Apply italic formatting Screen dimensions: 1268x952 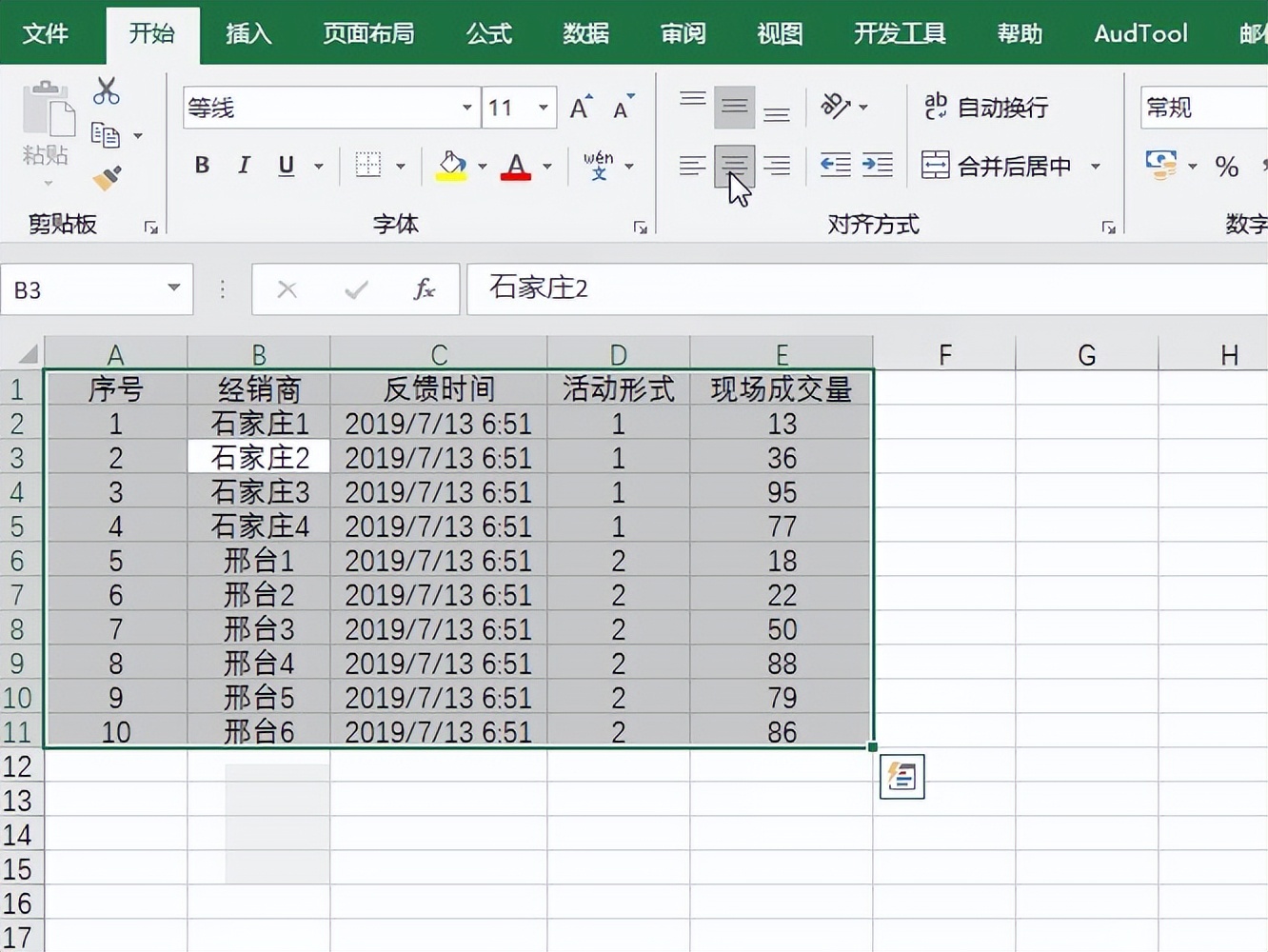pos(244,165)
